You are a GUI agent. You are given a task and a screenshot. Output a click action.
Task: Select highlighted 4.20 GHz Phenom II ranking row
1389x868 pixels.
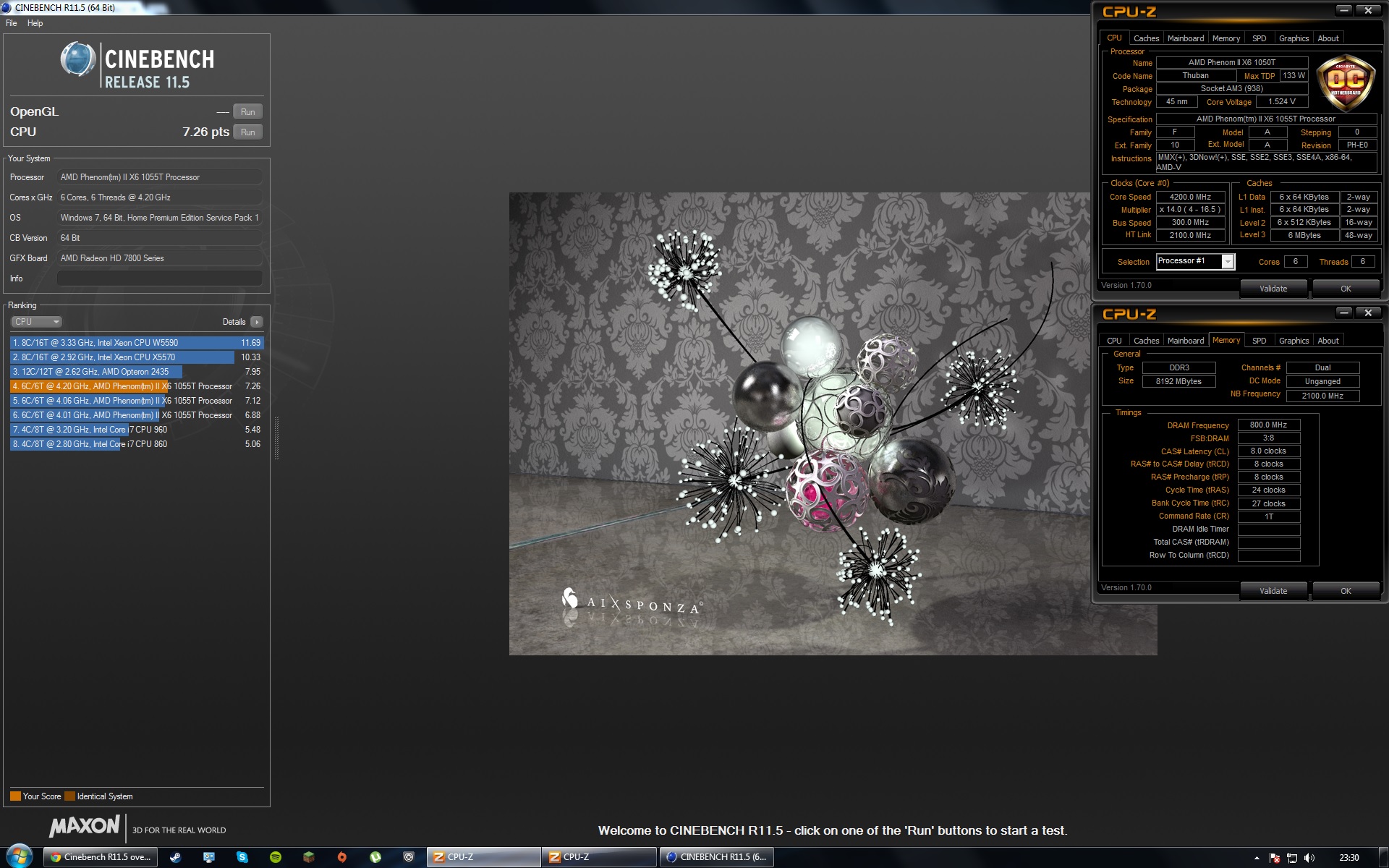[137, 386]
